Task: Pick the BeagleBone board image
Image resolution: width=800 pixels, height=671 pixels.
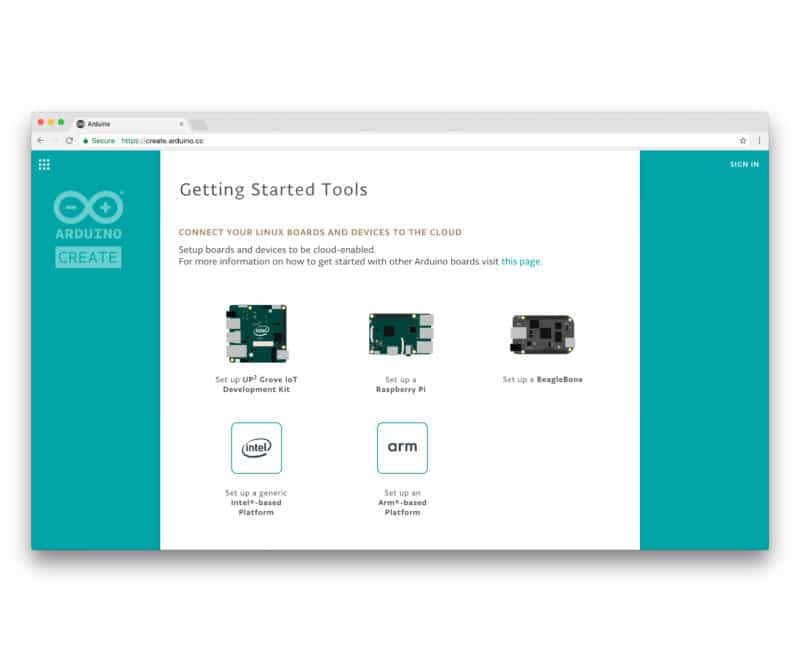Action: [x=542, y=335]
